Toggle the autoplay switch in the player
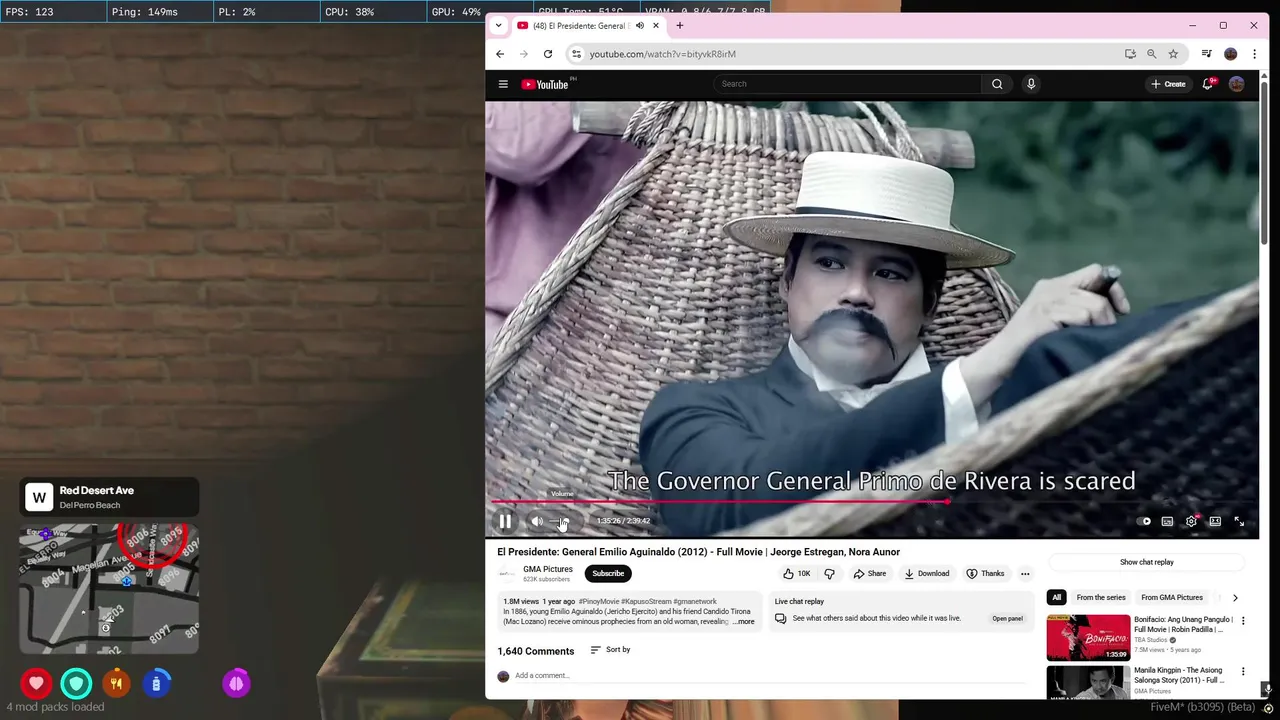Image resolution: width=1280 pixels, height=720 pixels. click(x=1144, y=521)
